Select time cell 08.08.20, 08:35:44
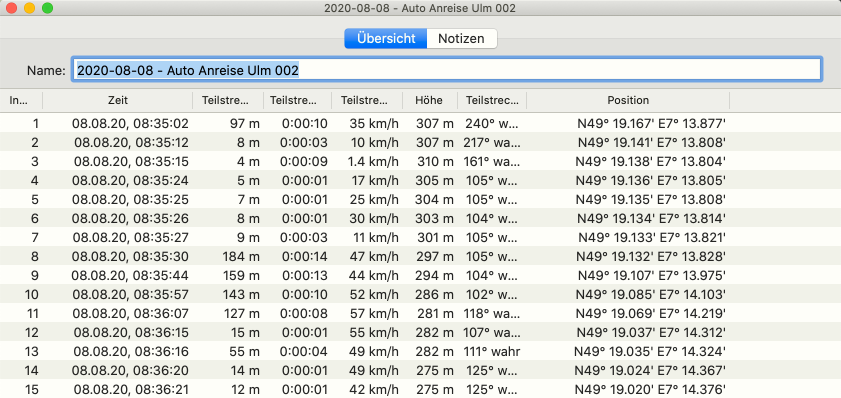 130,276
